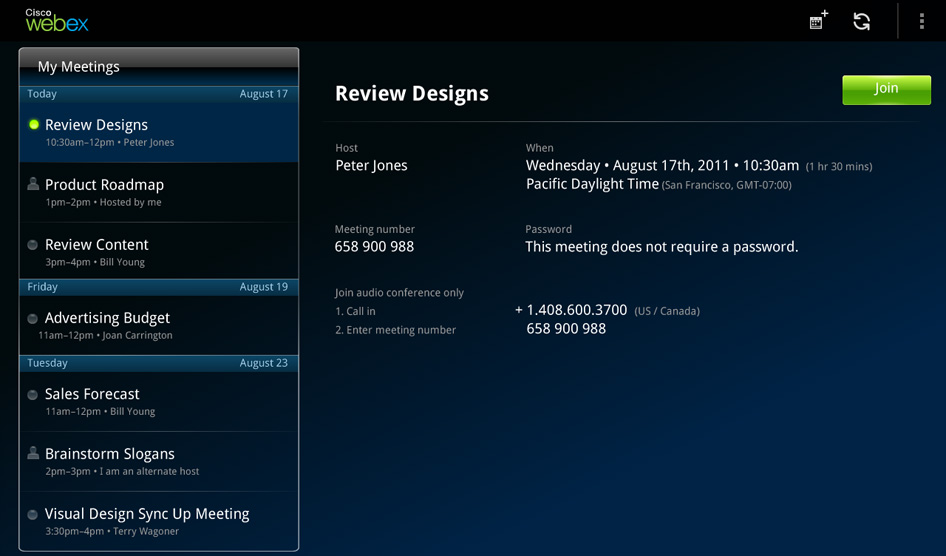Click status icon beside Sales Forecast
Screen dimensions: 946x556
click(x=33, y=395)
